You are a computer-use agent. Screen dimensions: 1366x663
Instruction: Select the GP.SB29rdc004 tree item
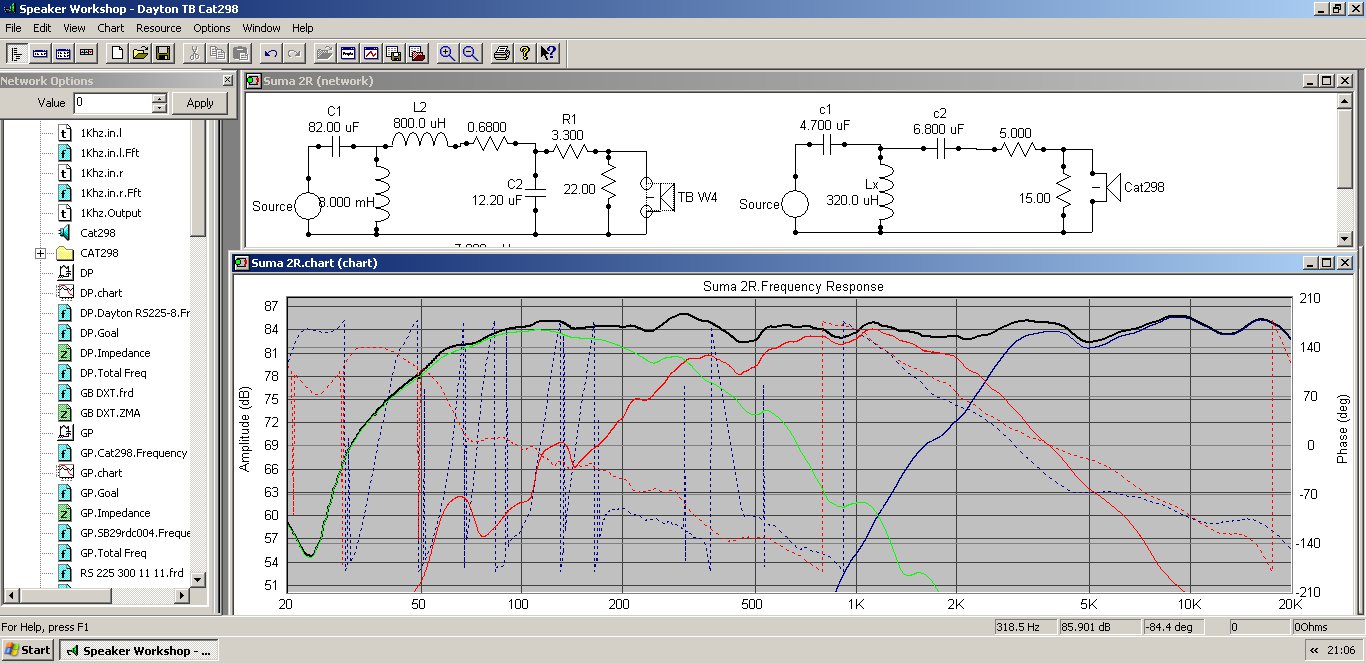click(x=135, y=533)
